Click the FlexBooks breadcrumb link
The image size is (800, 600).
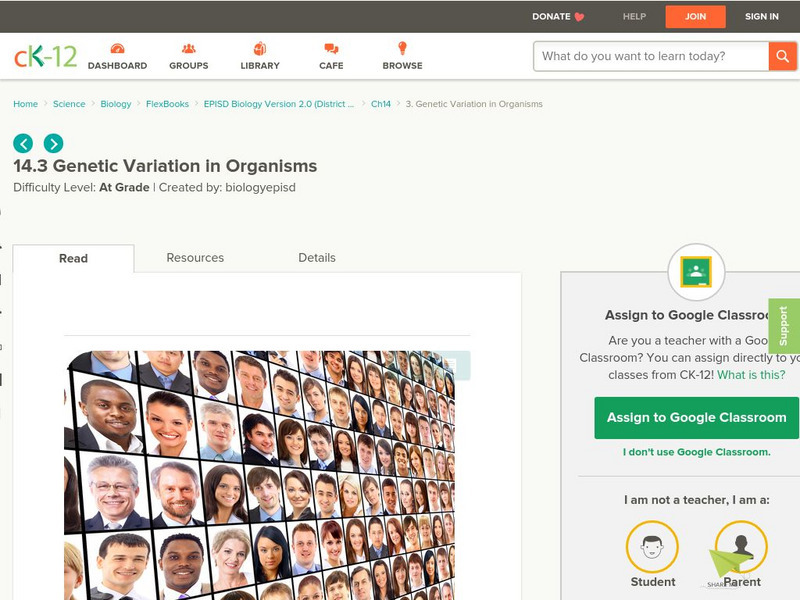coord(167,104)
